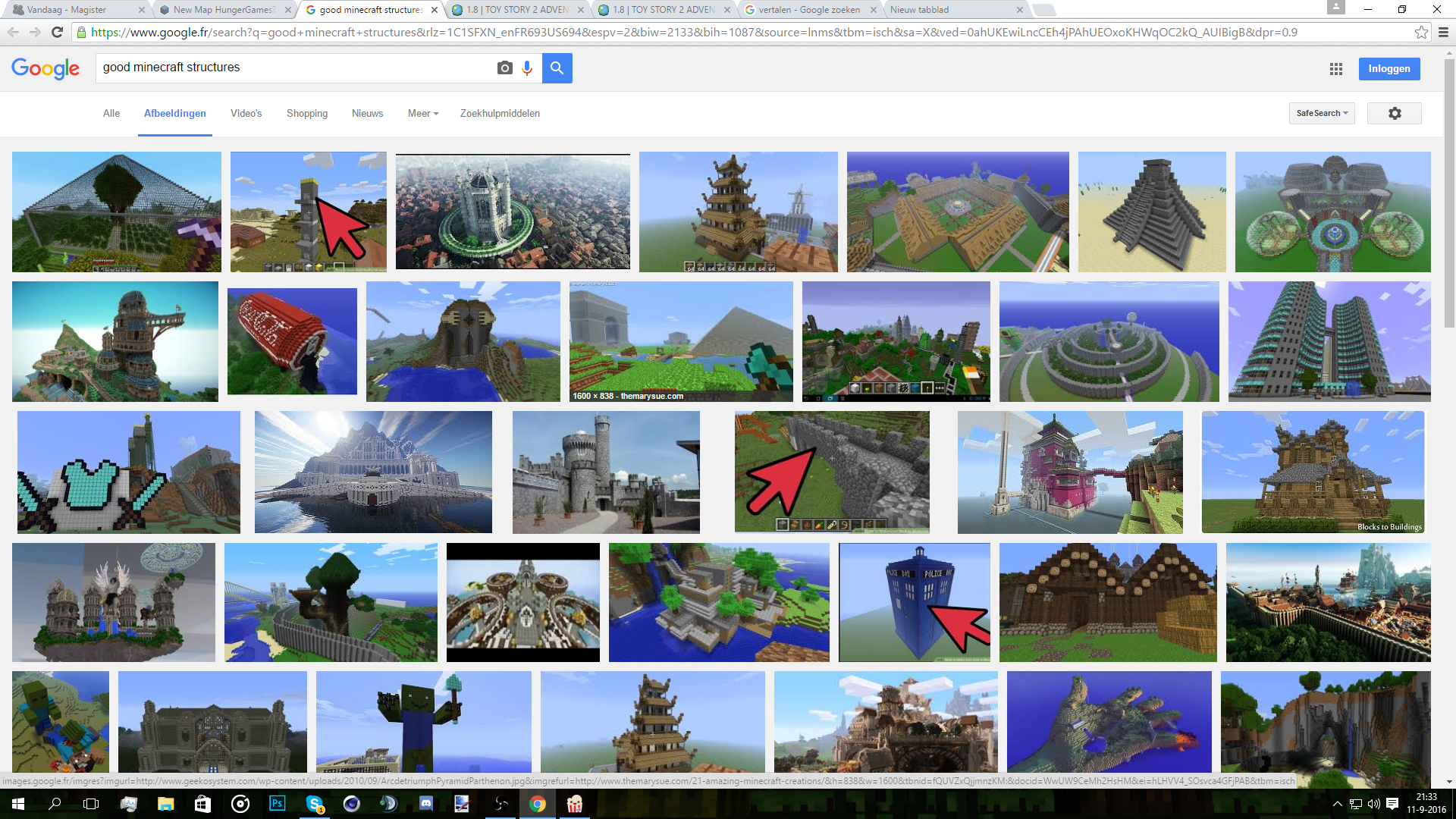The width and height of the screenshot is (1456, 819).
Task: Switch to the Shopping tab
Action: click(x=307, y=113)
